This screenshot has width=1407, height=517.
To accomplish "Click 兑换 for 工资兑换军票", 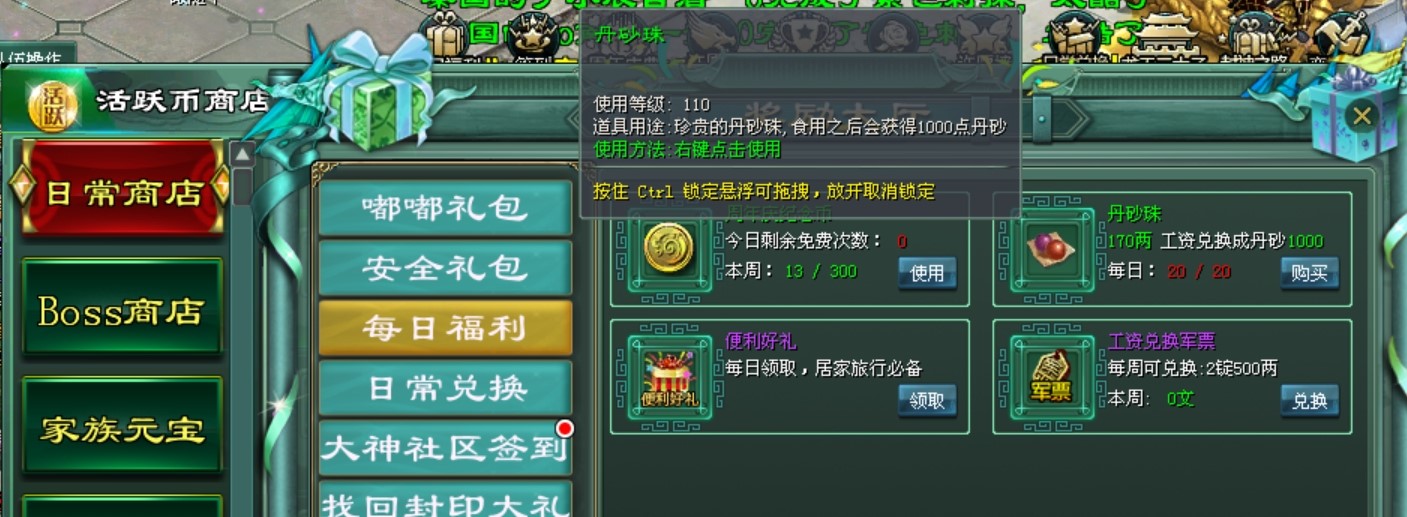I will (1309, 401).
